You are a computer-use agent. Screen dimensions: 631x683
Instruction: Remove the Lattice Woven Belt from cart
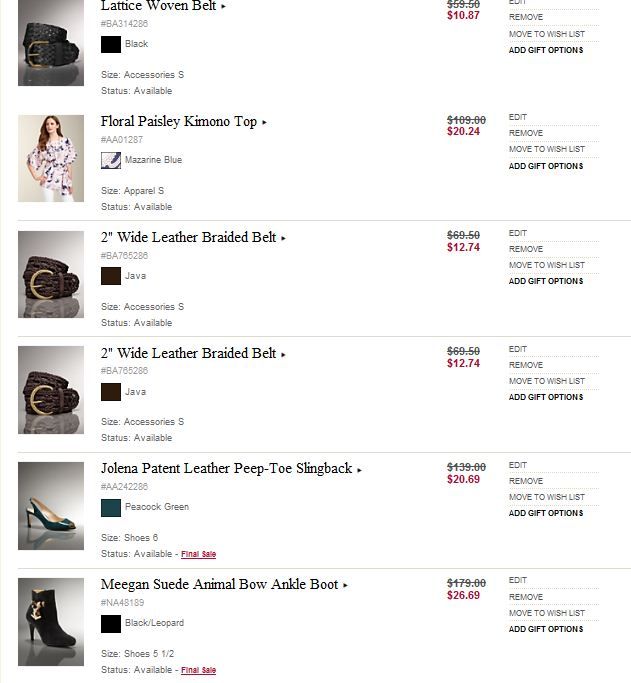click(x=526, y=17)
